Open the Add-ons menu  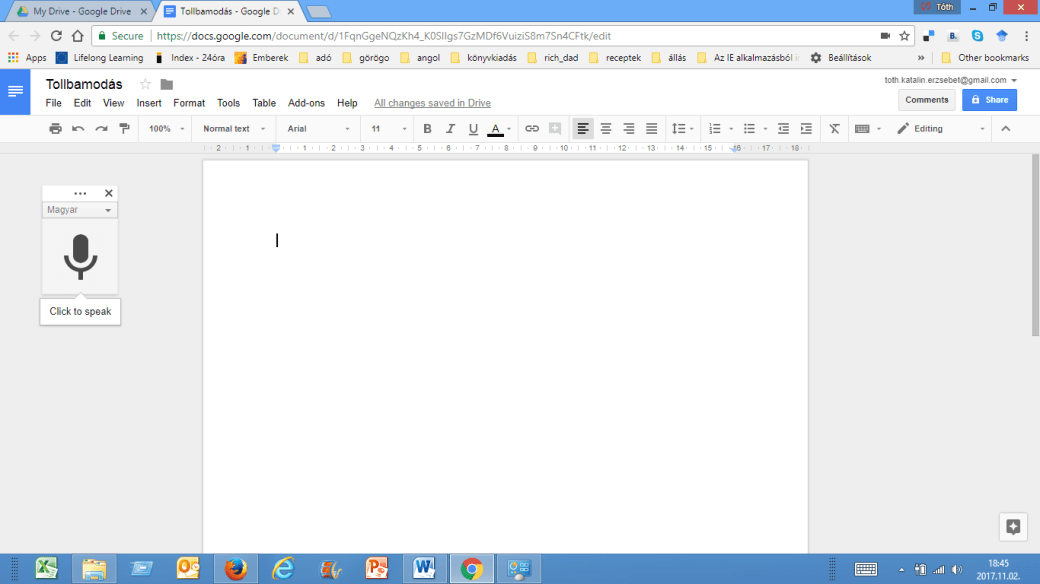[306, 103]
